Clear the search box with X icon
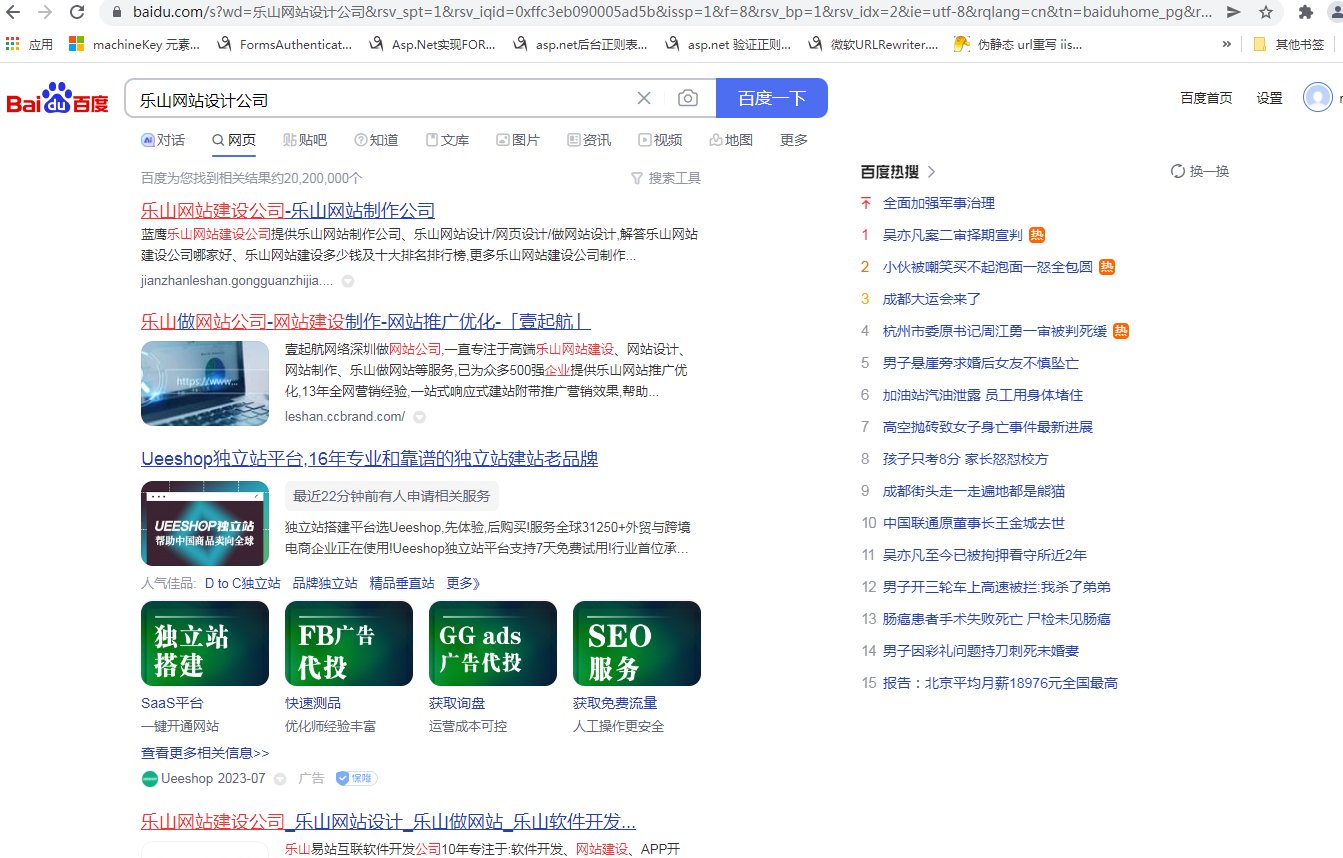Image resolution: width=1343 pixels, height=858 pixels. point(644,98)
